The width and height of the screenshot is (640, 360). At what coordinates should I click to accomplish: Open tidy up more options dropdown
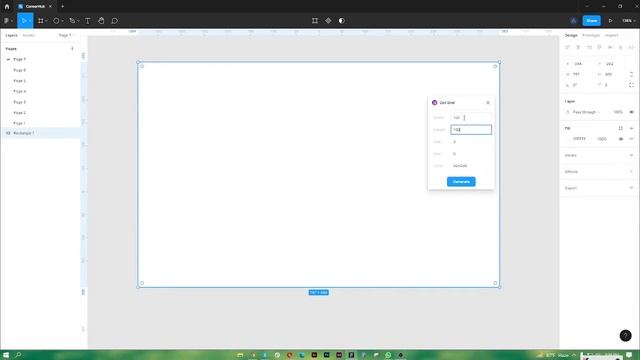(631, 47)
